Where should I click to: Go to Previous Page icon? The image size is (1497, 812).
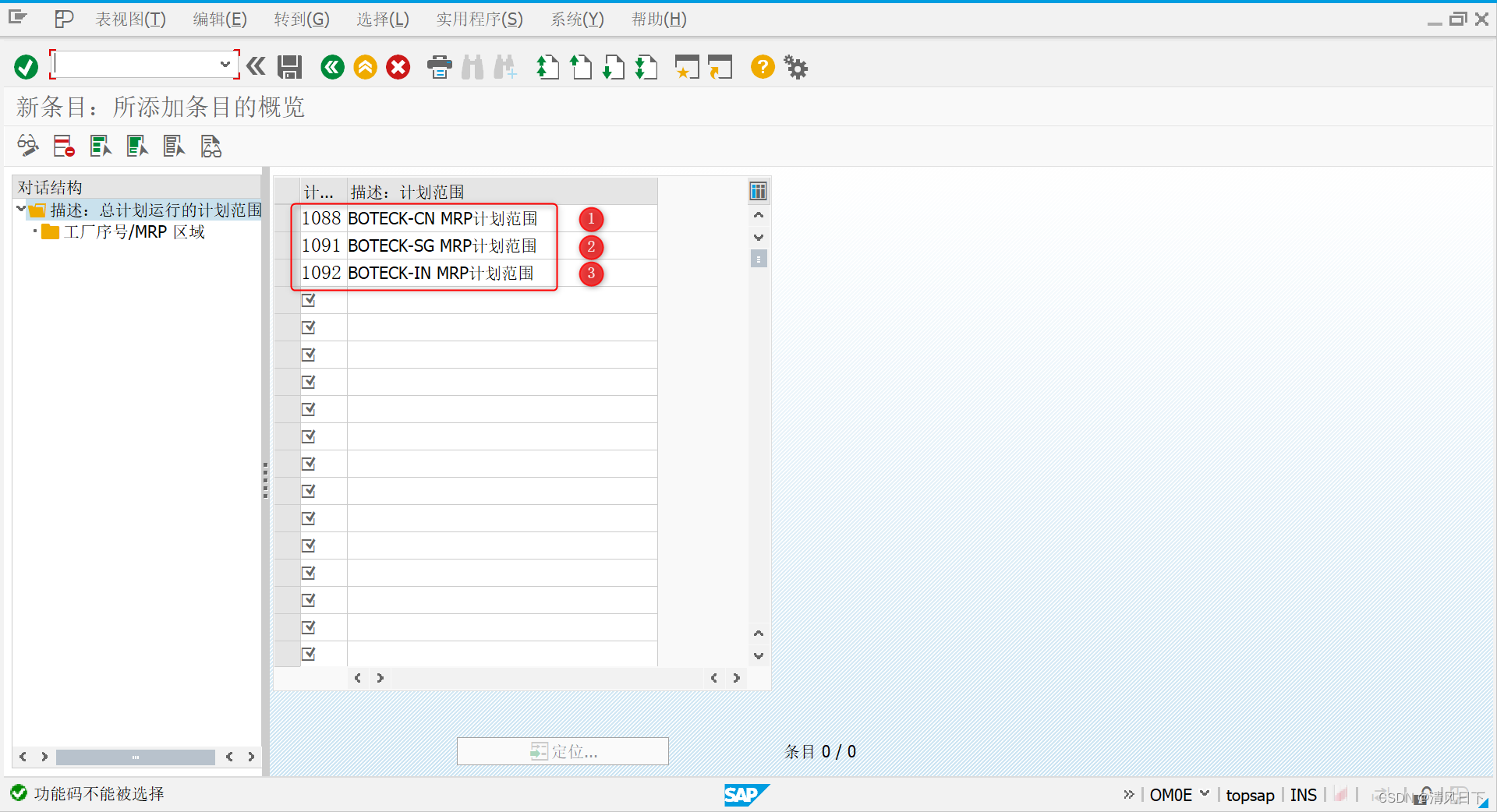click(581, 67)
